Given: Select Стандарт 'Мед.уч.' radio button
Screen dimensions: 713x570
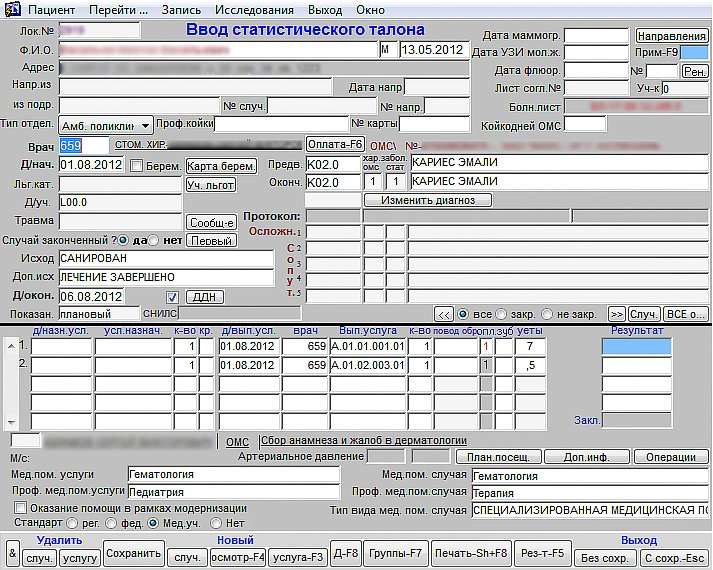Looking at the screenshot, I should [x=153, y=524].
